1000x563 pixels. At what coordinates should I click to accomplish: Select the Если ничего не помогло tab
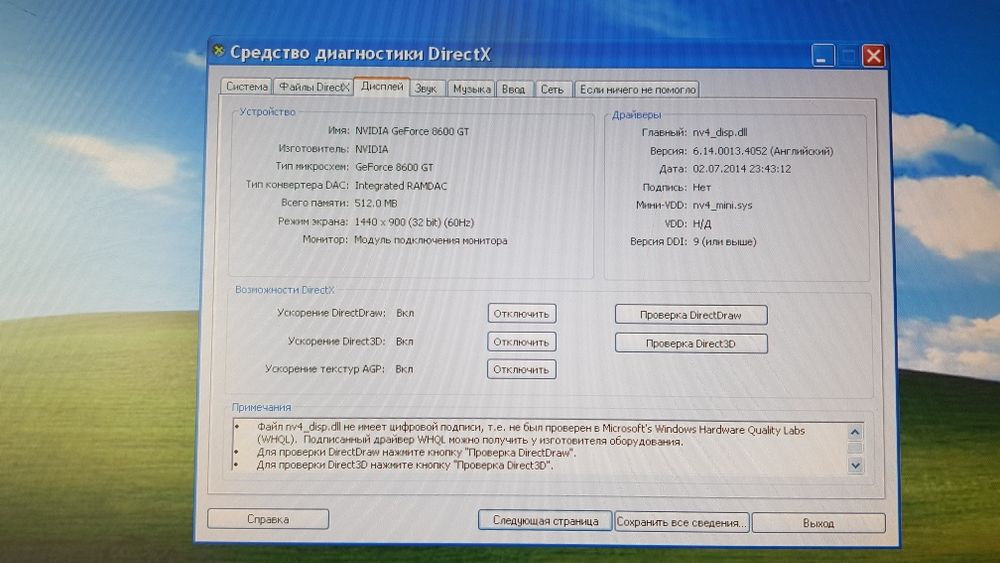[637, 89]
